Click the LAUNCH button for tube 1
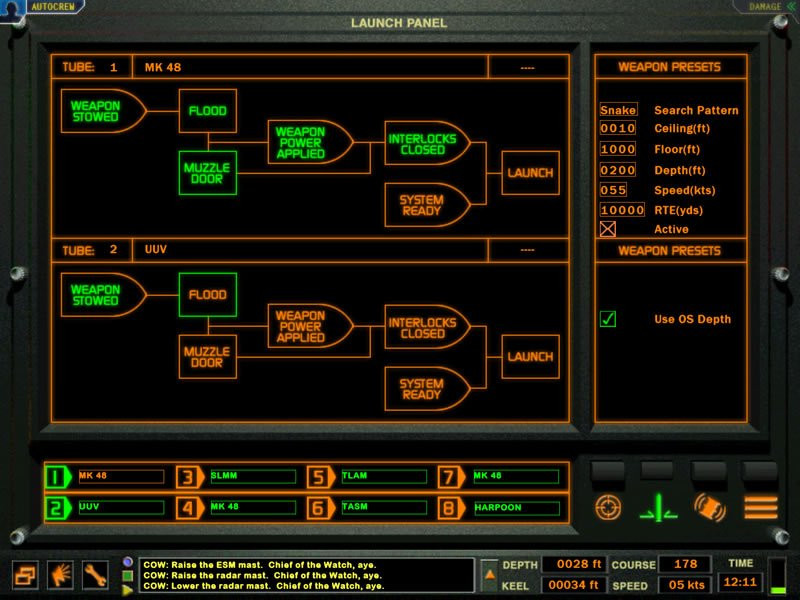 tap(531, 173)
